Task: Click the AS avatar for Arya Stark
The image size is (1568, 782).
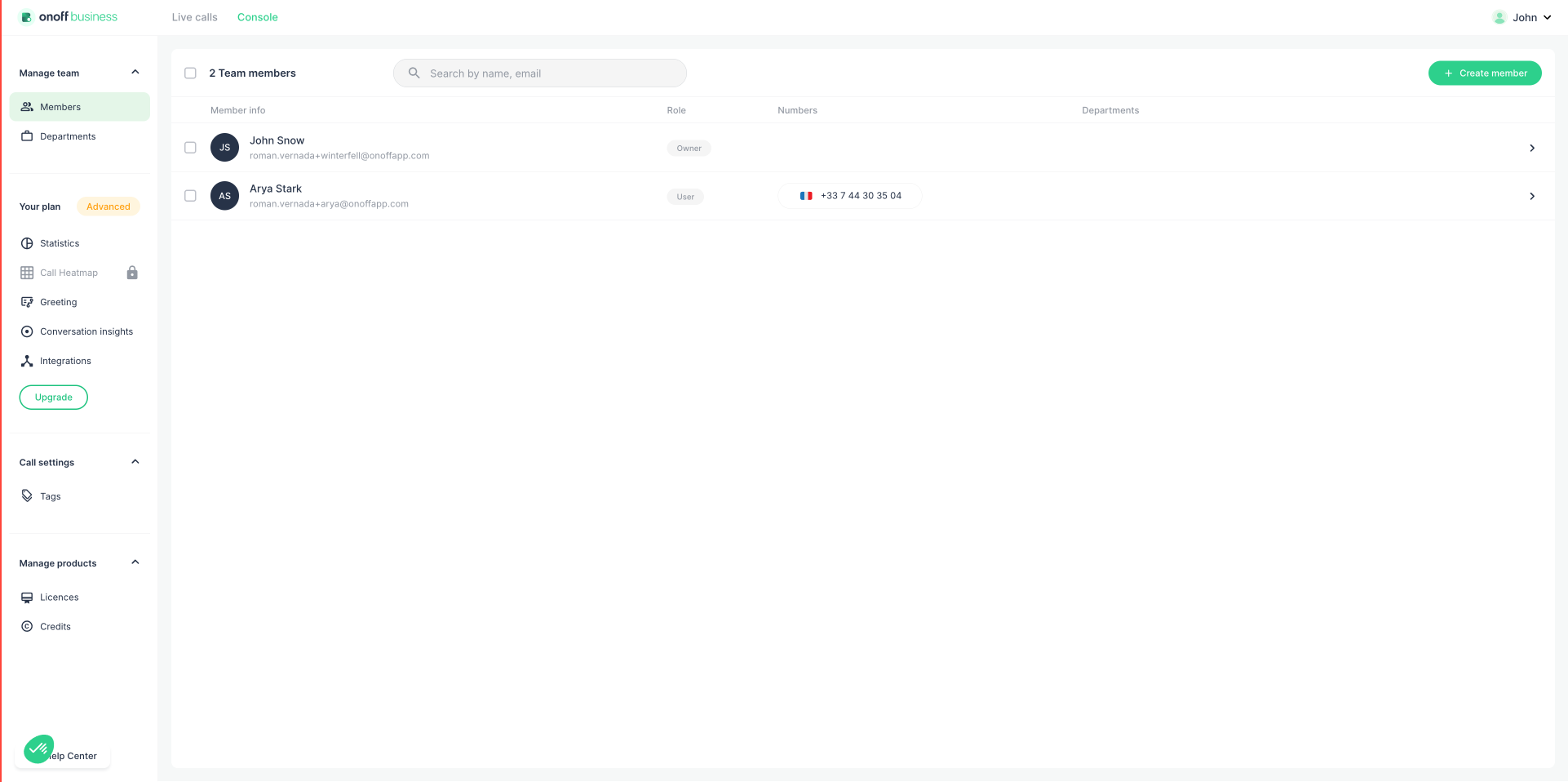Action: [x=224, y=196]
